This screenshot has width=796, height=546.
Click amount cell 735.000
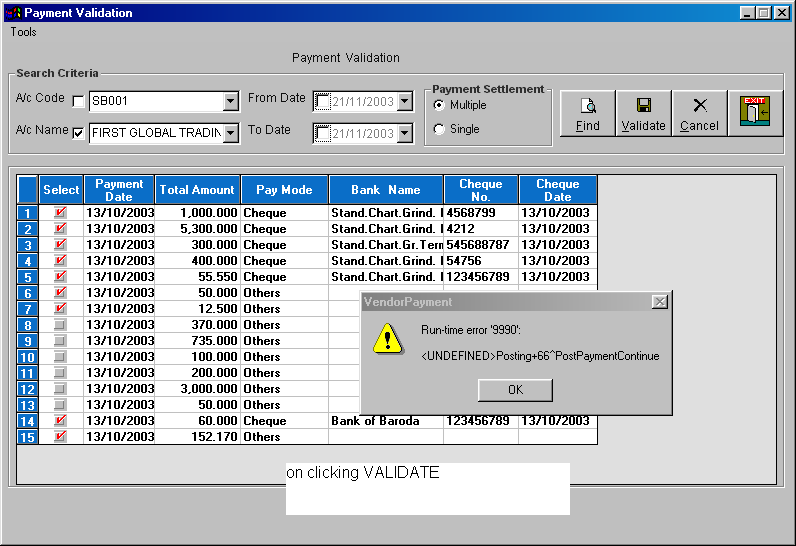pyautogui.click(x=197, y=340)
